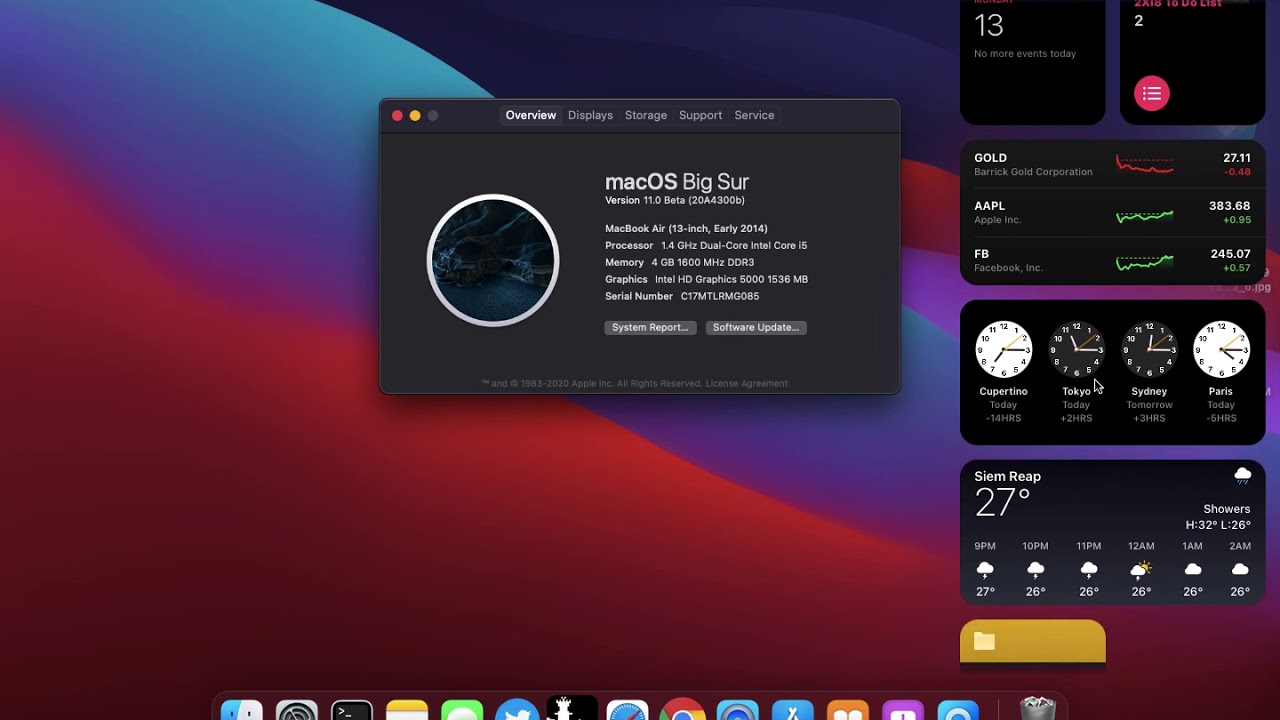Open System Preferences from the Dock

tap(297, 710)
